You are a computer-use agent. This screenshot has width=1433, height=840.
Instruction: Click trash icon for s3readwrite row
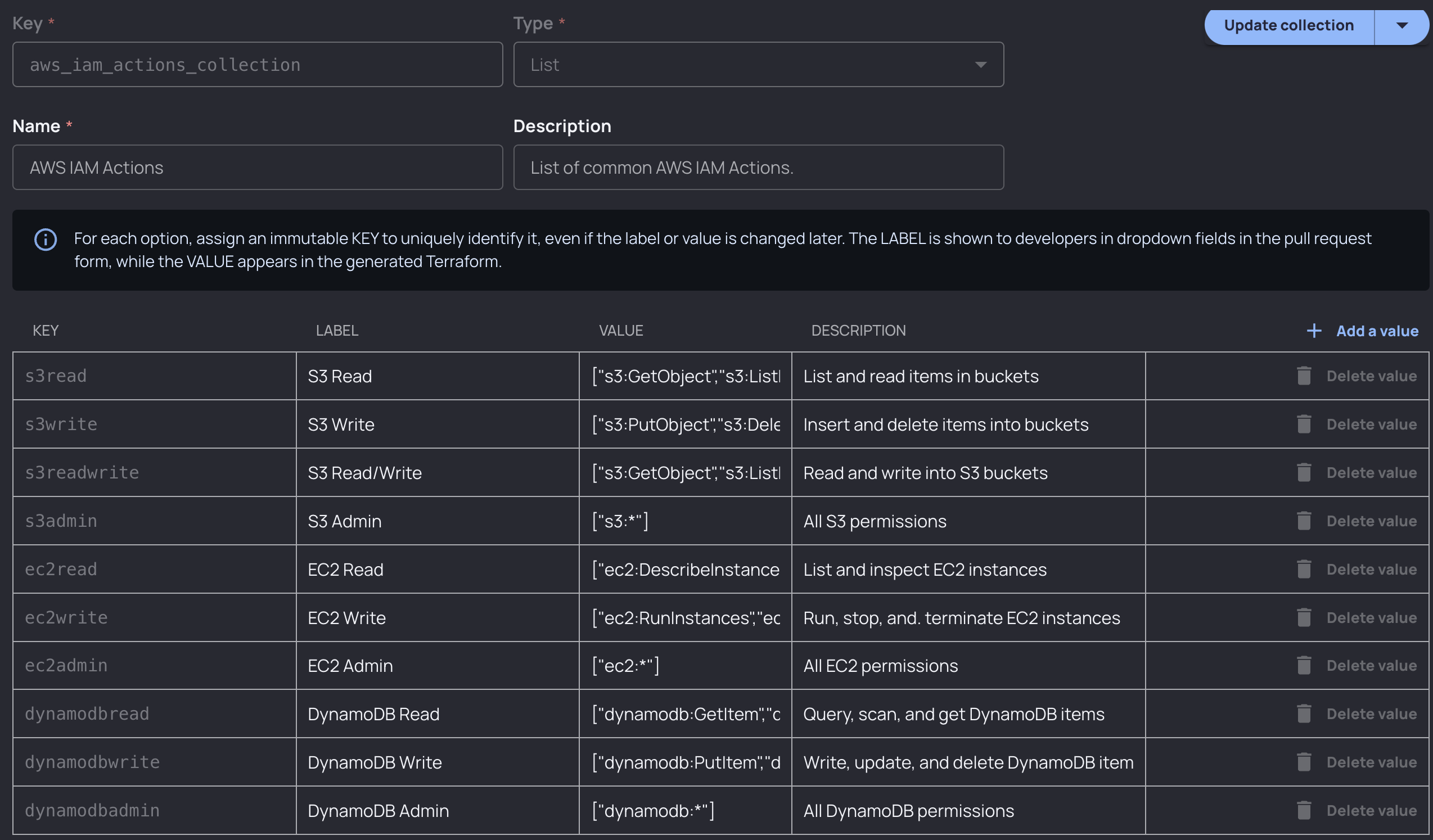pos(1304,472)
